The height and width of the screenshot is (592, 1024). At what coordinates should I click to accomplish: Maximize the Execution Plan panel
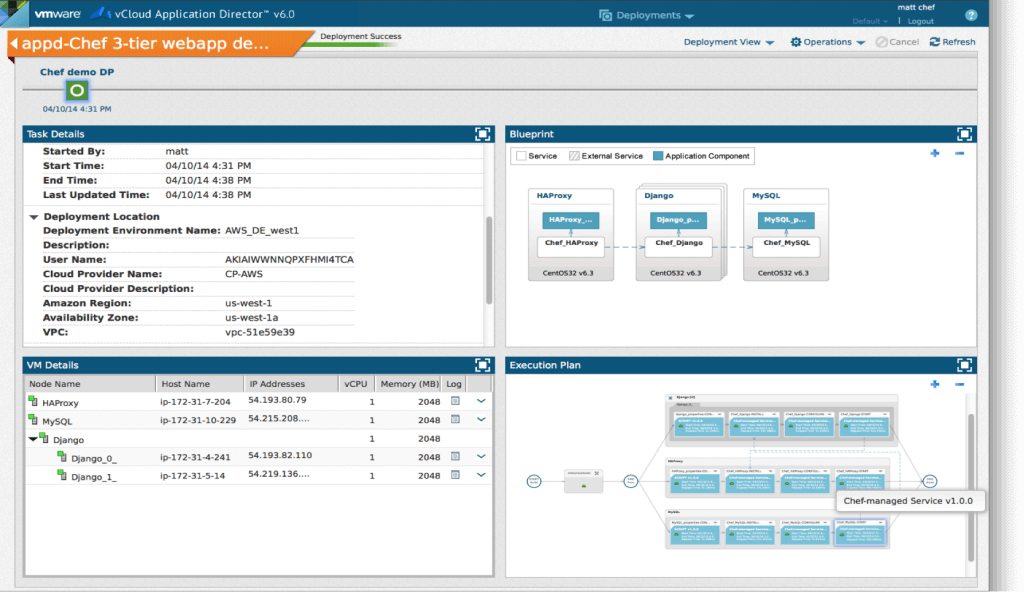[964, 365]
